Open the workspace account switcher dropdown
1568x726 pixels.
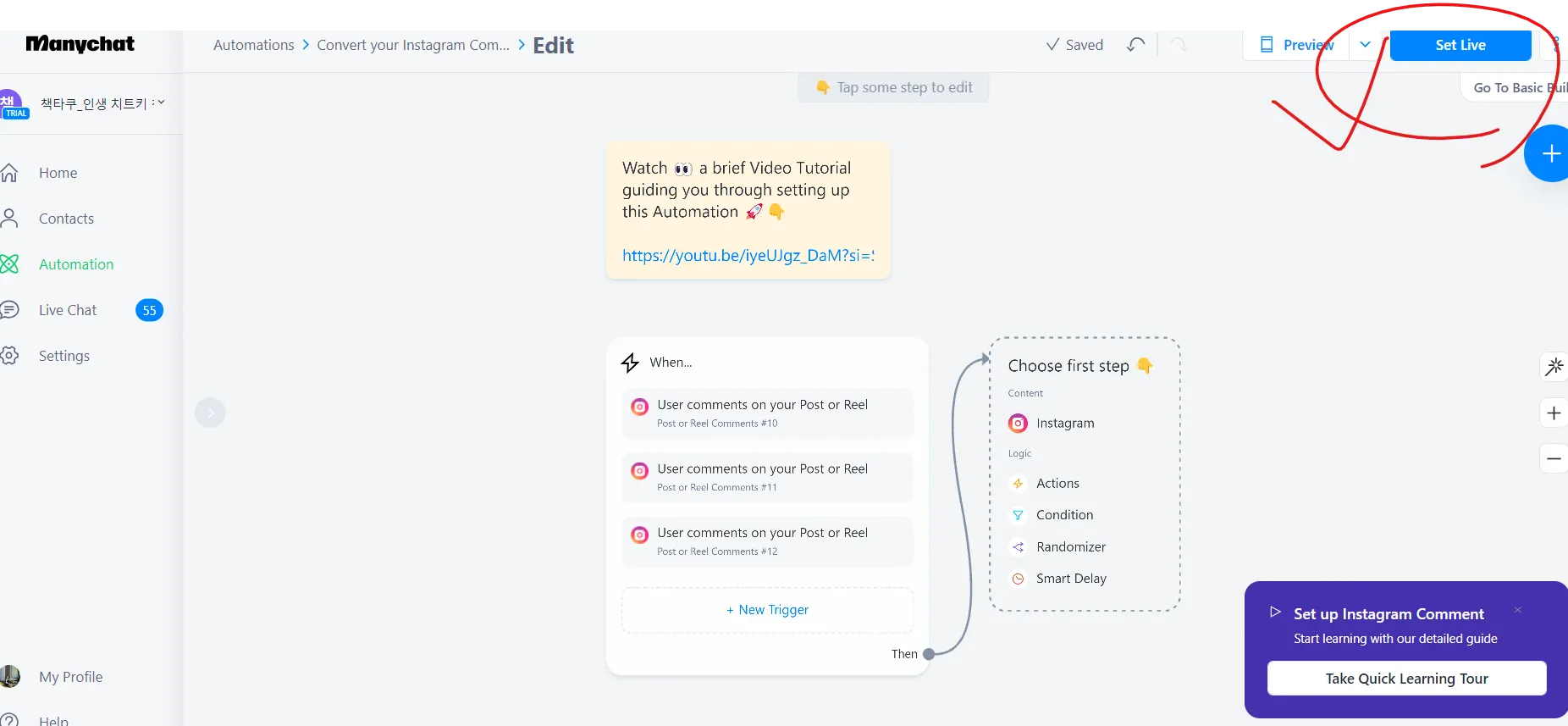pos(161,103)
